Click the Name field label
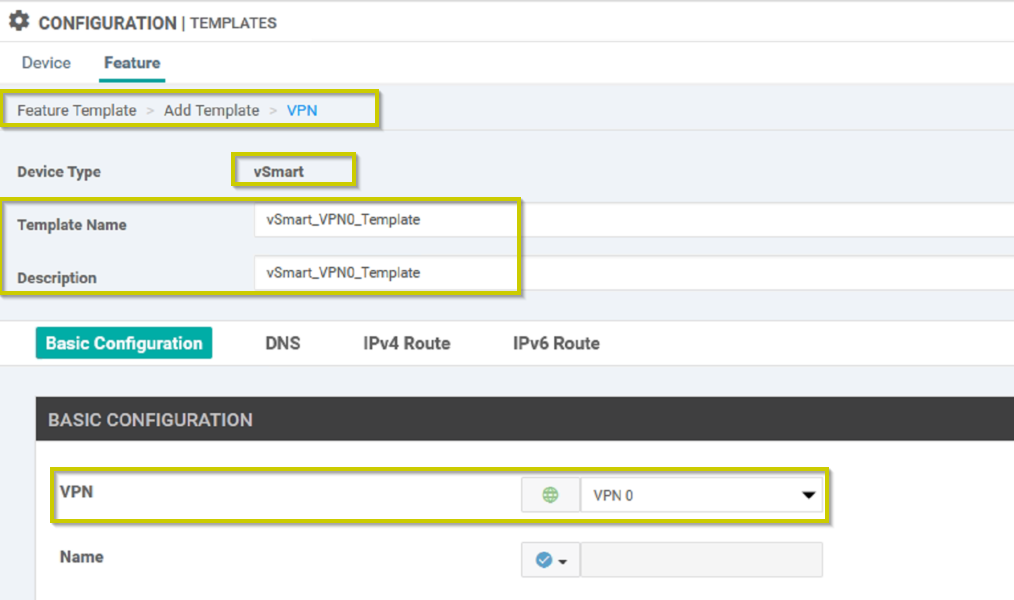Image resolution: width=1014 pixels, height=600 pixels. pyautogui.click(x=81, y=557)
